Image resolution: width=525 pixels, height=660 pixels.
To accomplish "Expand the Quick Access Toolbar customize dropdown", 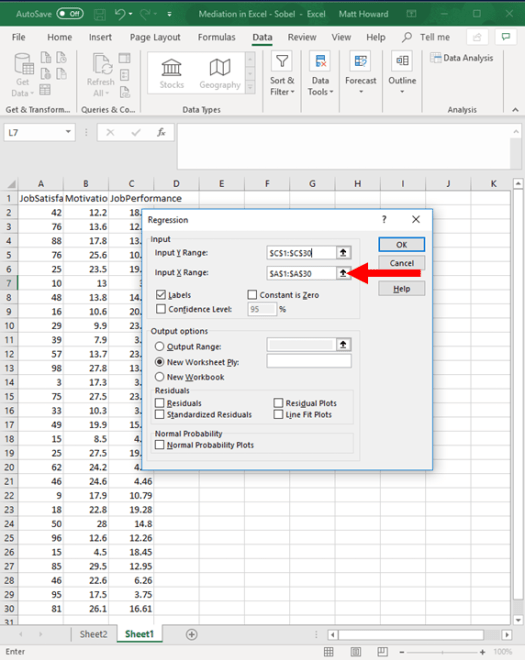I will pos(169,14).
